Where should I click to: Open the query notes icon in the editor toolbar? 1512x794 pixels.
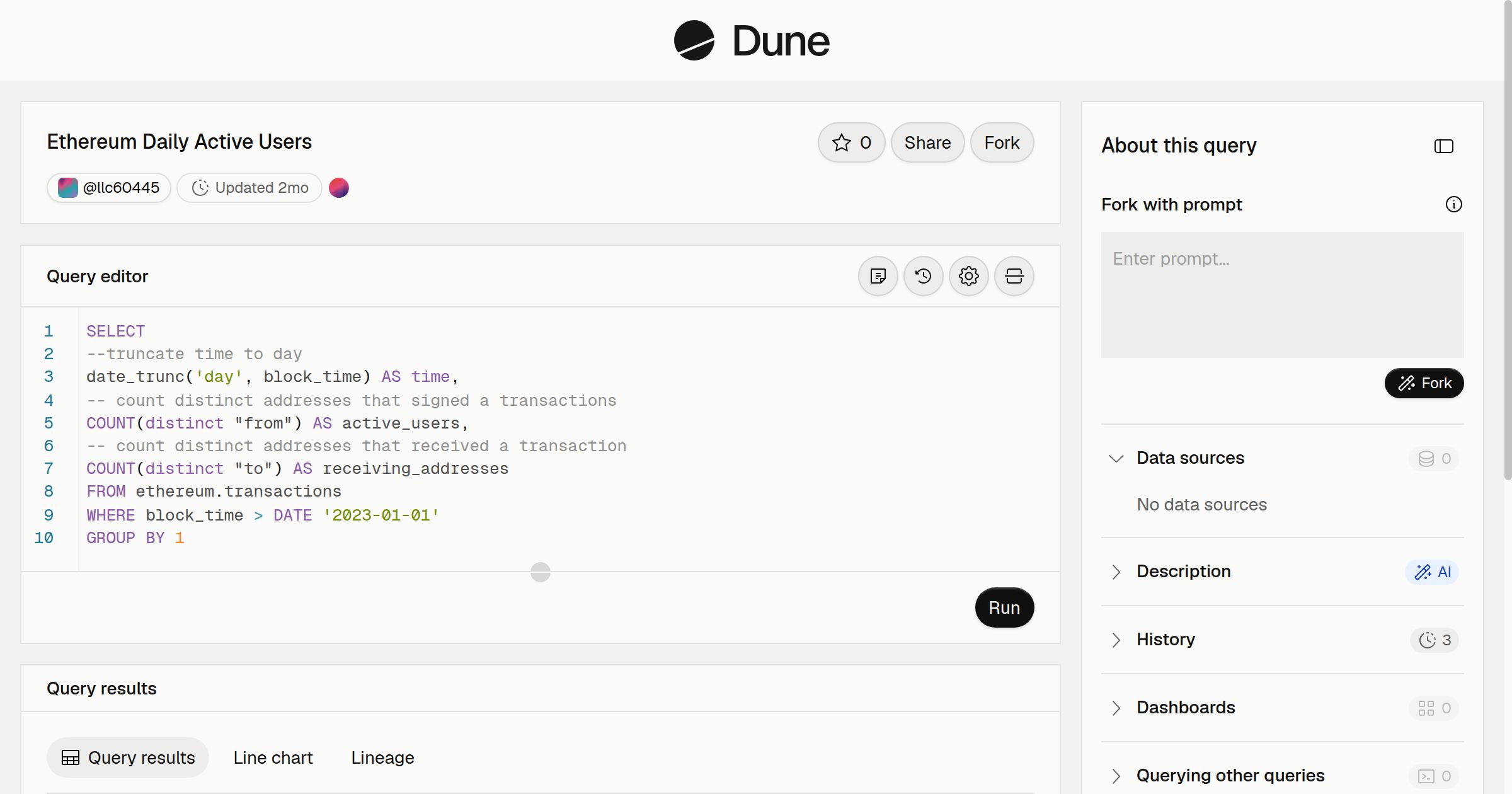coord(878,276)
